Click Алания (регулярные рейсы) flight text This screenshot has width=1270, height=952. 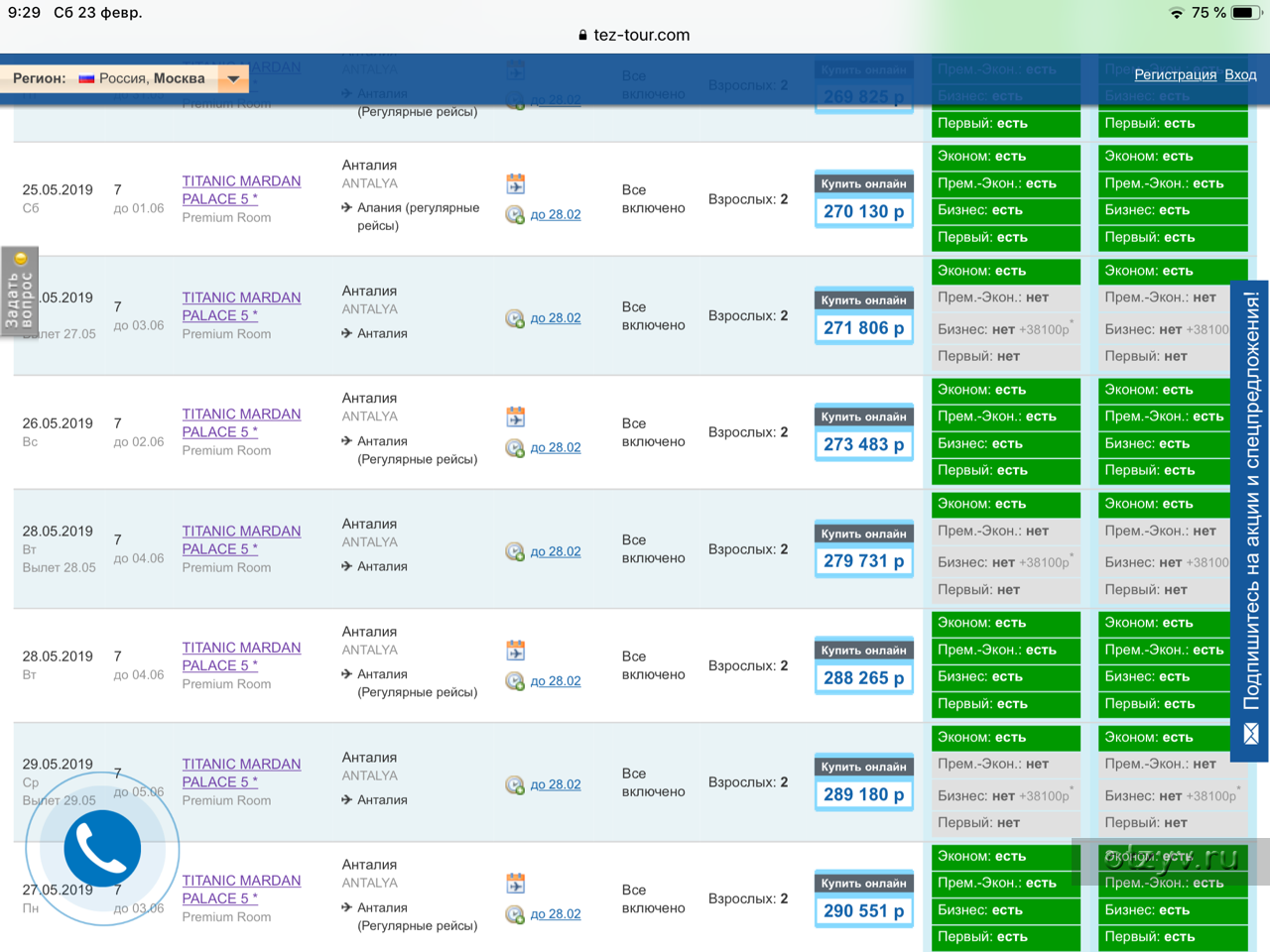point(418,217)
